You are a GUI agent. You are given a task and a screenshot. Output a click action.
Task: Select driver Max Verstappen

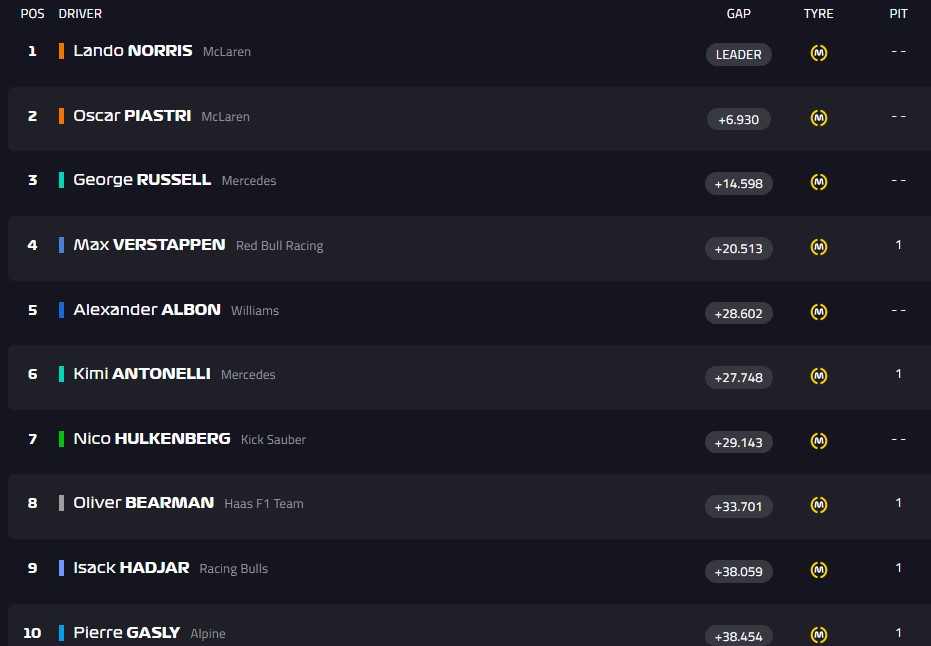click(149, 245)
